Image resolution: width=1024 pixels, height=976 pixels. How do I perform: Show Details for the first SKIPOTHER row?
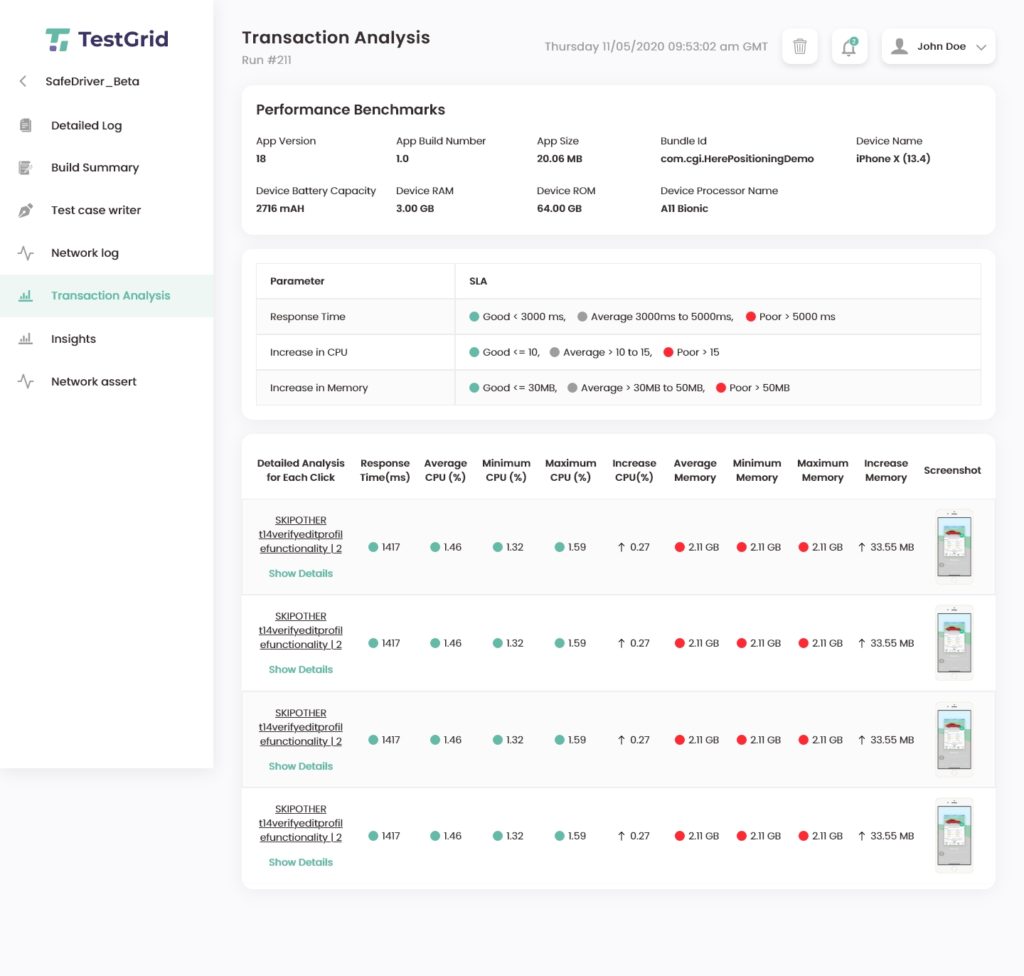[300, 573]
